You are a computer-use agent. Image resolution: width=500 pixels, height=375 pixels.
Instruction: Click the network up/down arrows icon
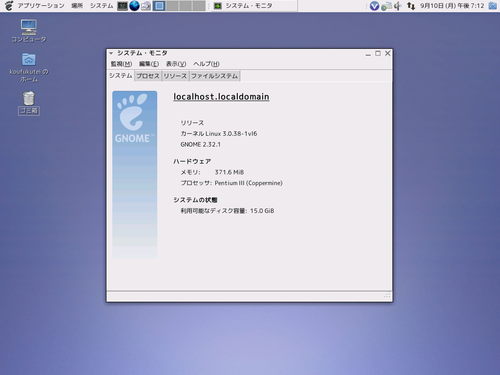[x=411, y=6]
